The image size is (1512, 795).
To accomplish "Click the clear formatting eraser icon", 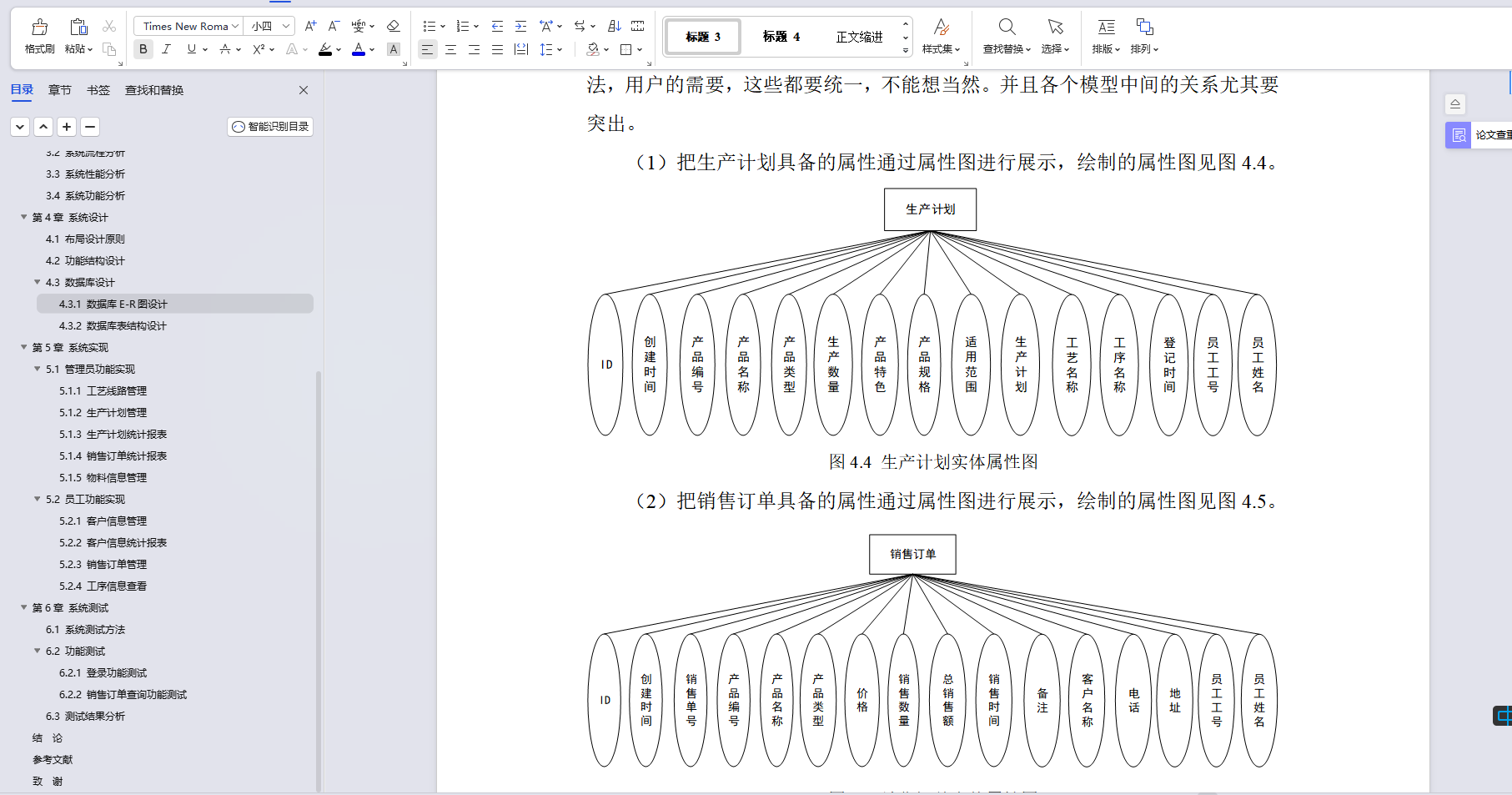I will pyautogui.click(x=393, y=25).
